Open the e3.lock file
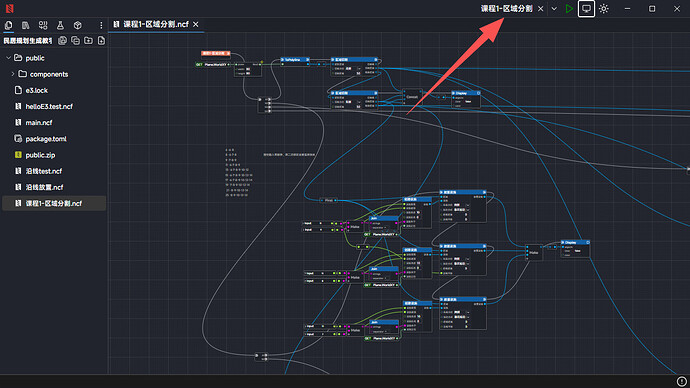The height and width of the screenshot is (388, 690). click(37, 90)
